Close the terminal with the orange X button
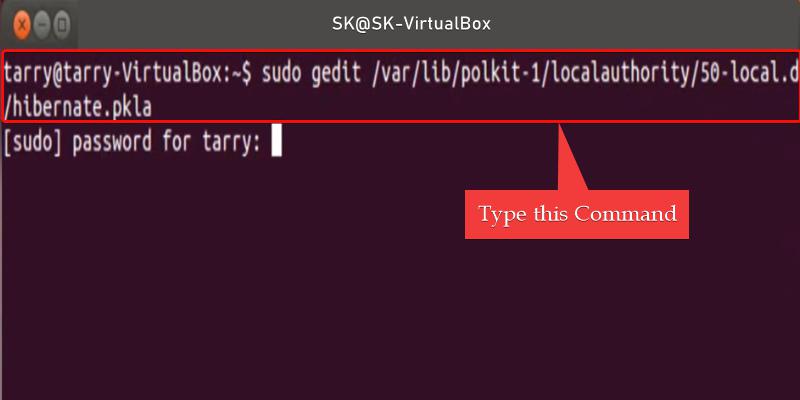 coord(20,21)
